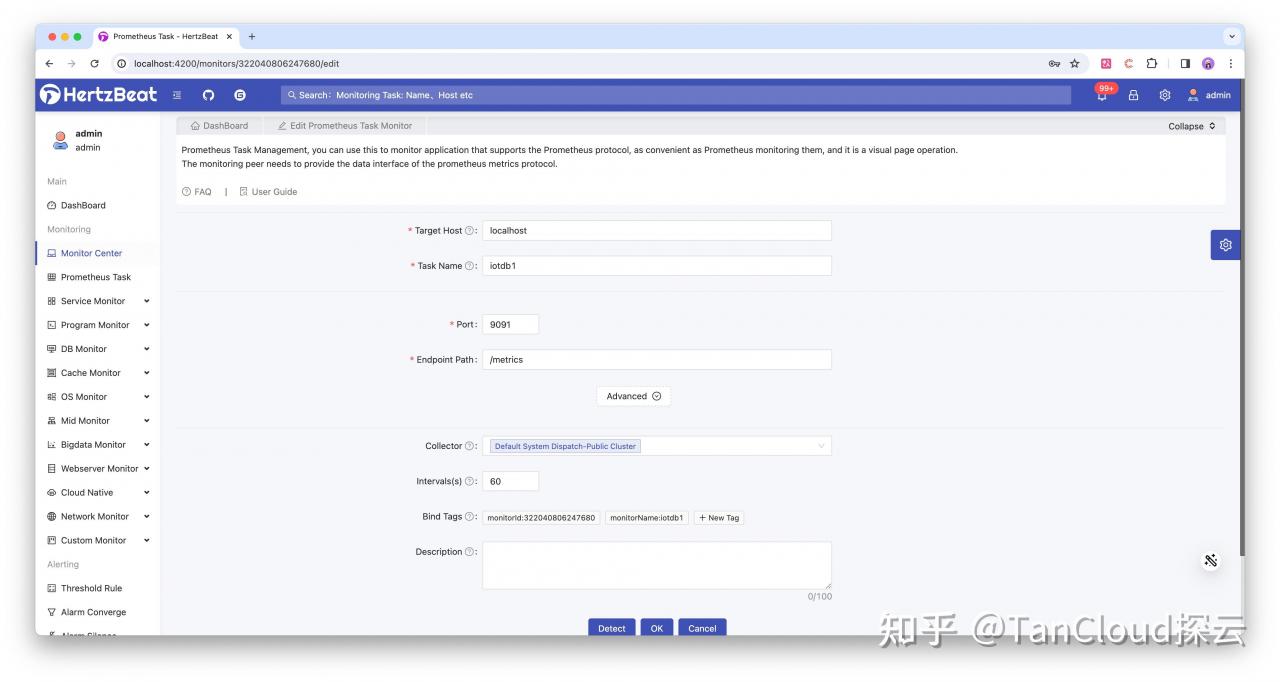
Task: Click the pink extension icon in the toolbar
Action: (x=1106, y=63)
